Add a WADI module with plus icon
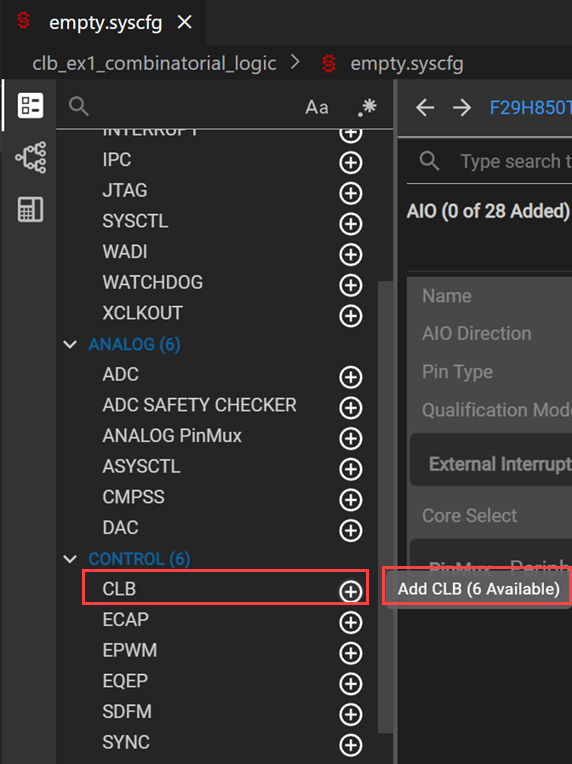The height and width of the screenshot is (764, 572). pos(350,255)
